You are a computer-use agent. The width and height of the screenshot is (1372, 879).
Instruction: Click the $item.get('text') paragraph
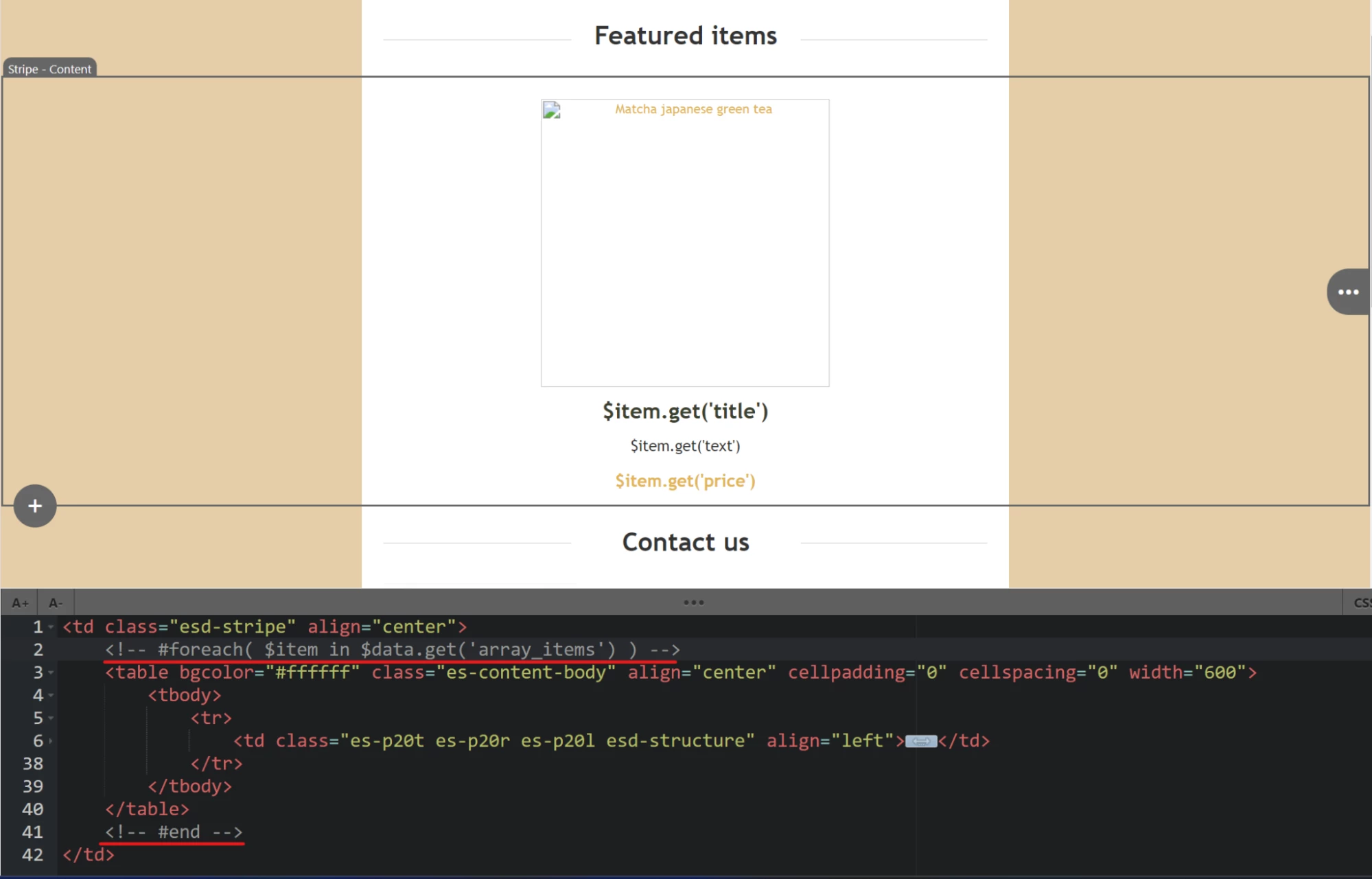[x=685, y=446]
